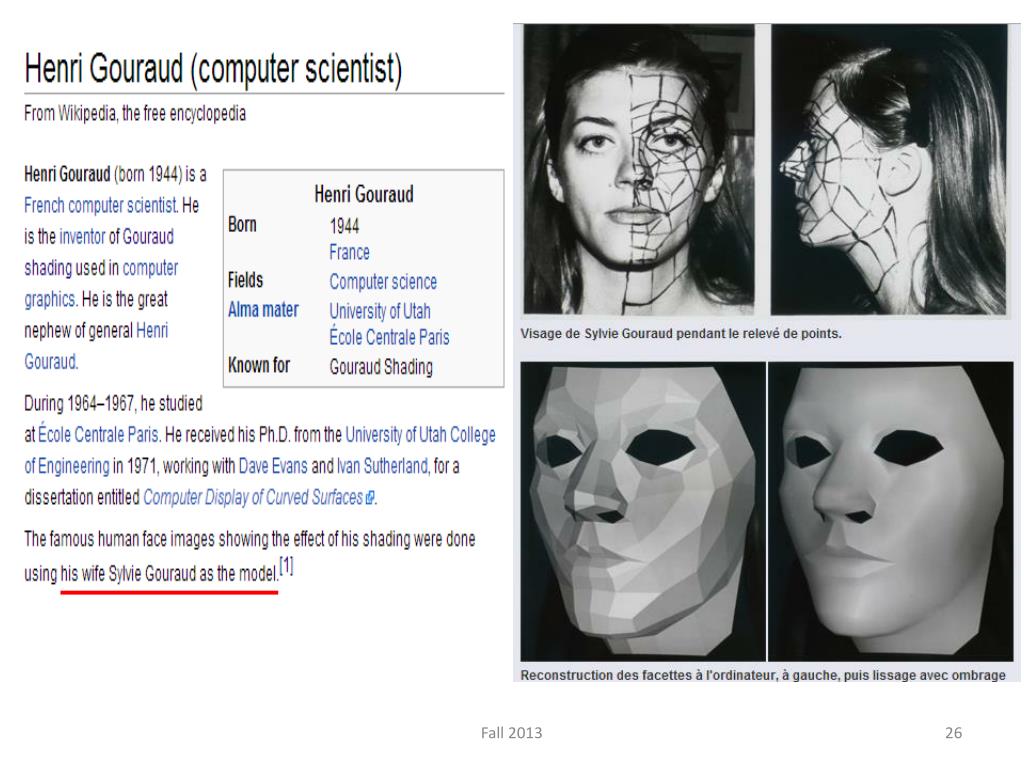Open 'Computer Display of Curved Surfaces' dissertation link
Viewport: 1024px width, 768px height.
click(x=253, y=498)
